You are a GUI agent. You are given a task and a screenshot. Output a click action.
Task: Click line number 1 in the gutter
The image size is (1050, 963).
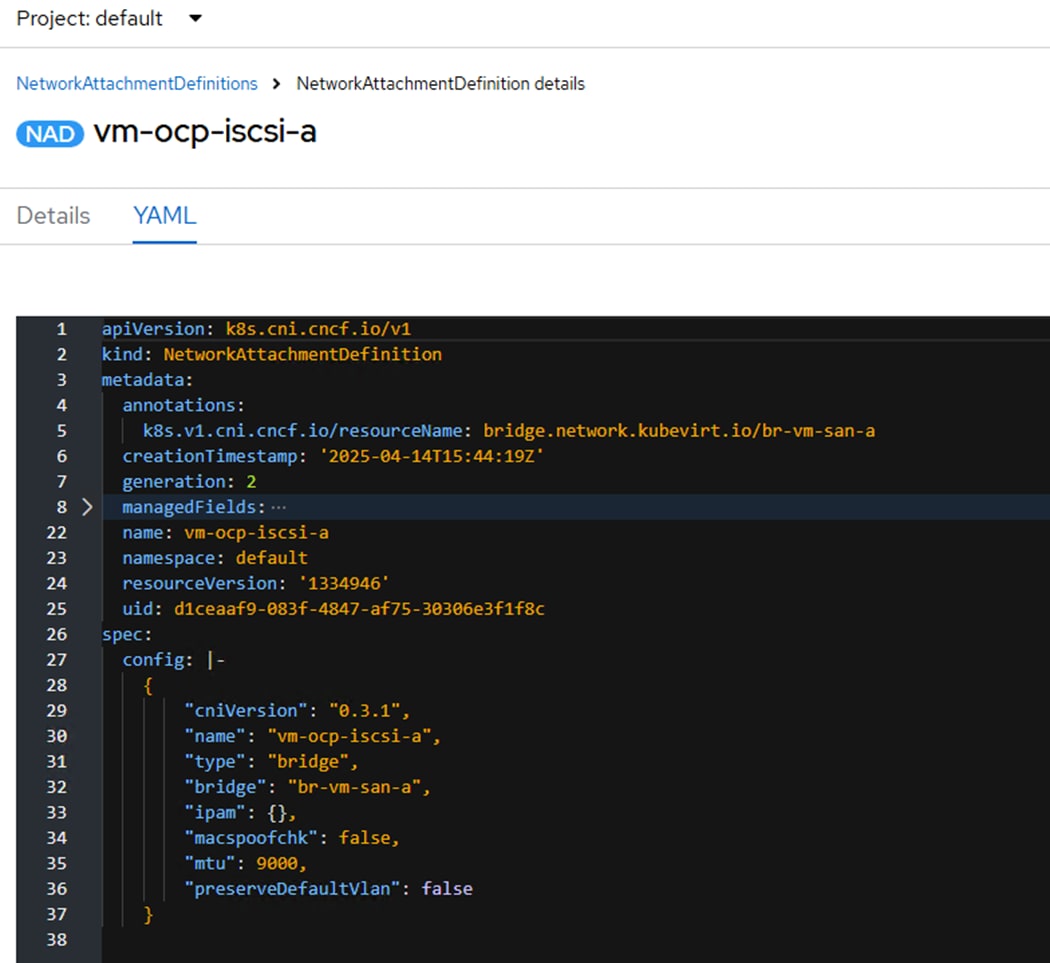61,329
